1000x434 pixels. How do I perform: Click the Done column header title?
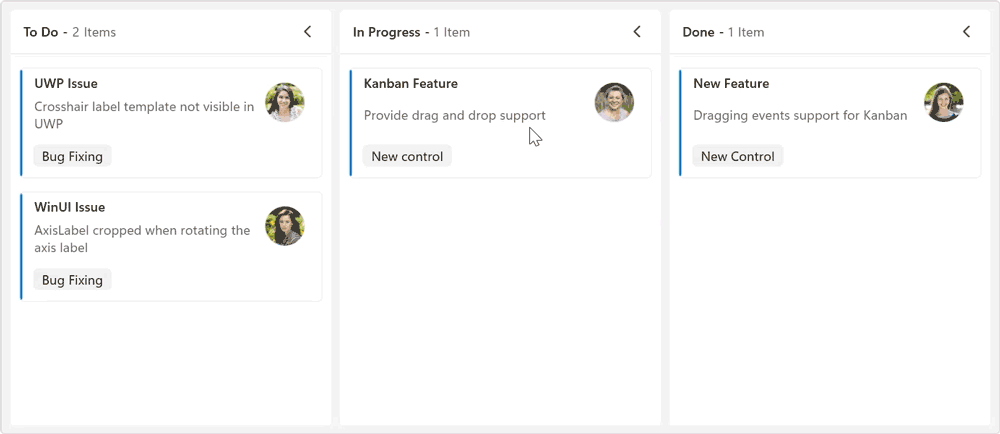click(698, 32)
